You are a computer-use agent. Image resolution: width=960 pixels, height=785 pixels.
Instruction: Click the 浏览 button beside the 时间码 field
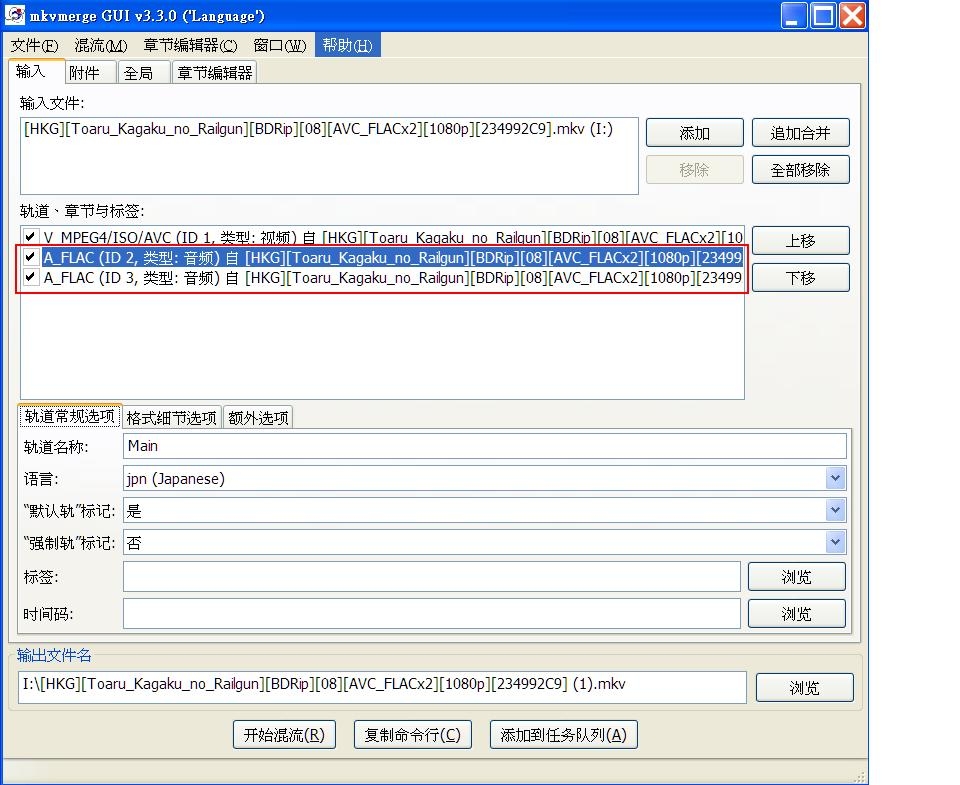797,614
